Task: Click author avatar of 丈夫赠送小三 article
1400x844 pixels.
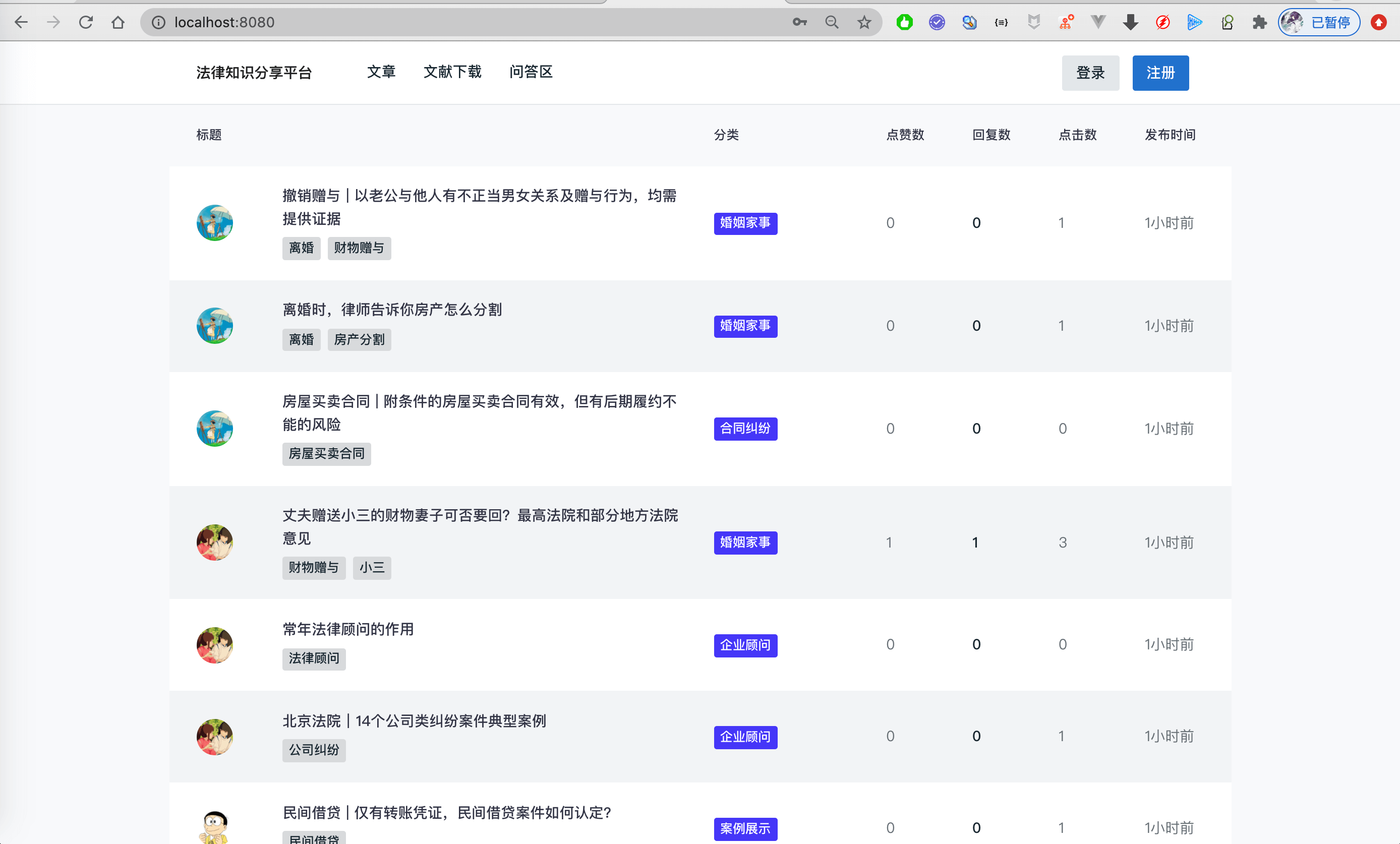Action: [x=215, y=542]
